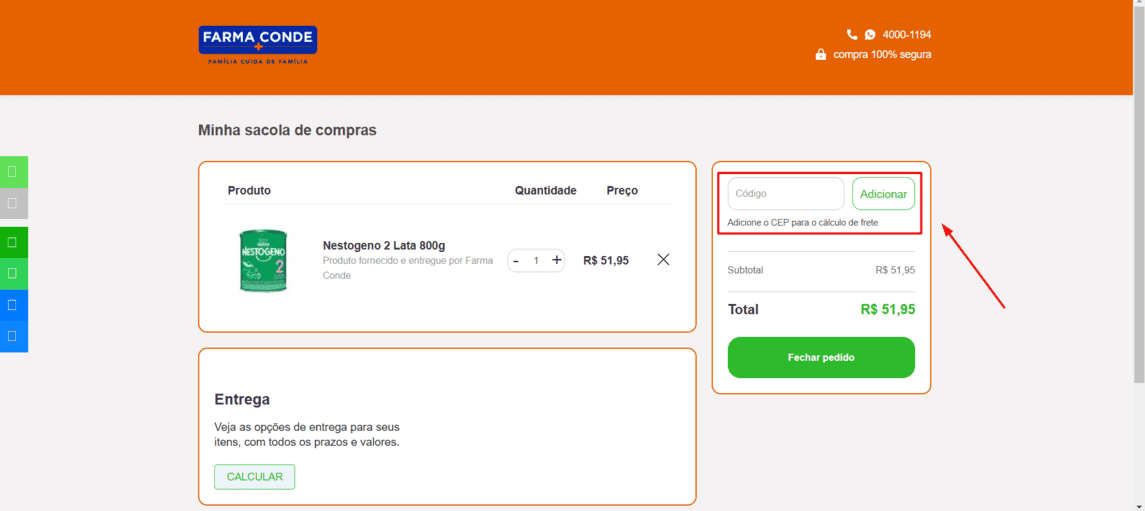Click the Farma Conde logo
The image size is (1145, 511).
tap(258, 45)
